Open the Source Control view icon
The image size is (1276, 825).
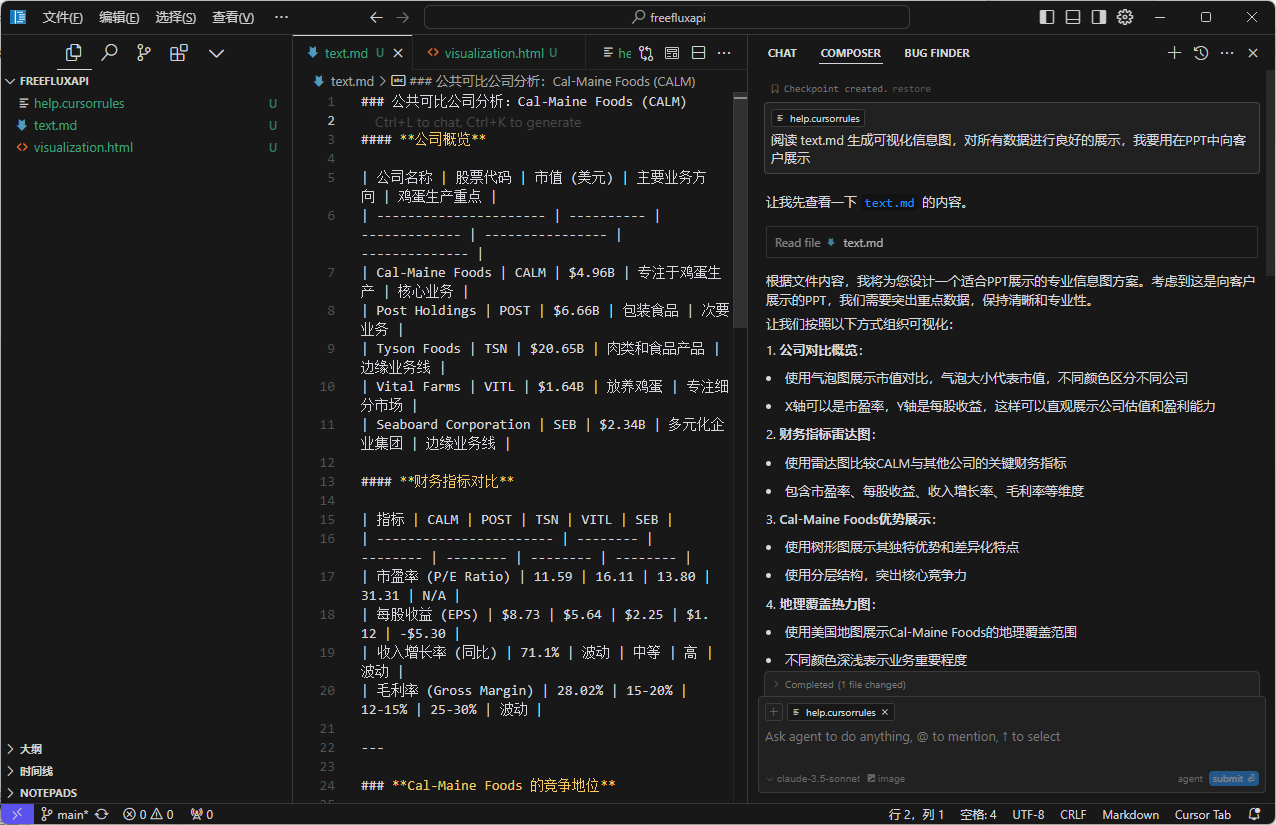[144, 53]
